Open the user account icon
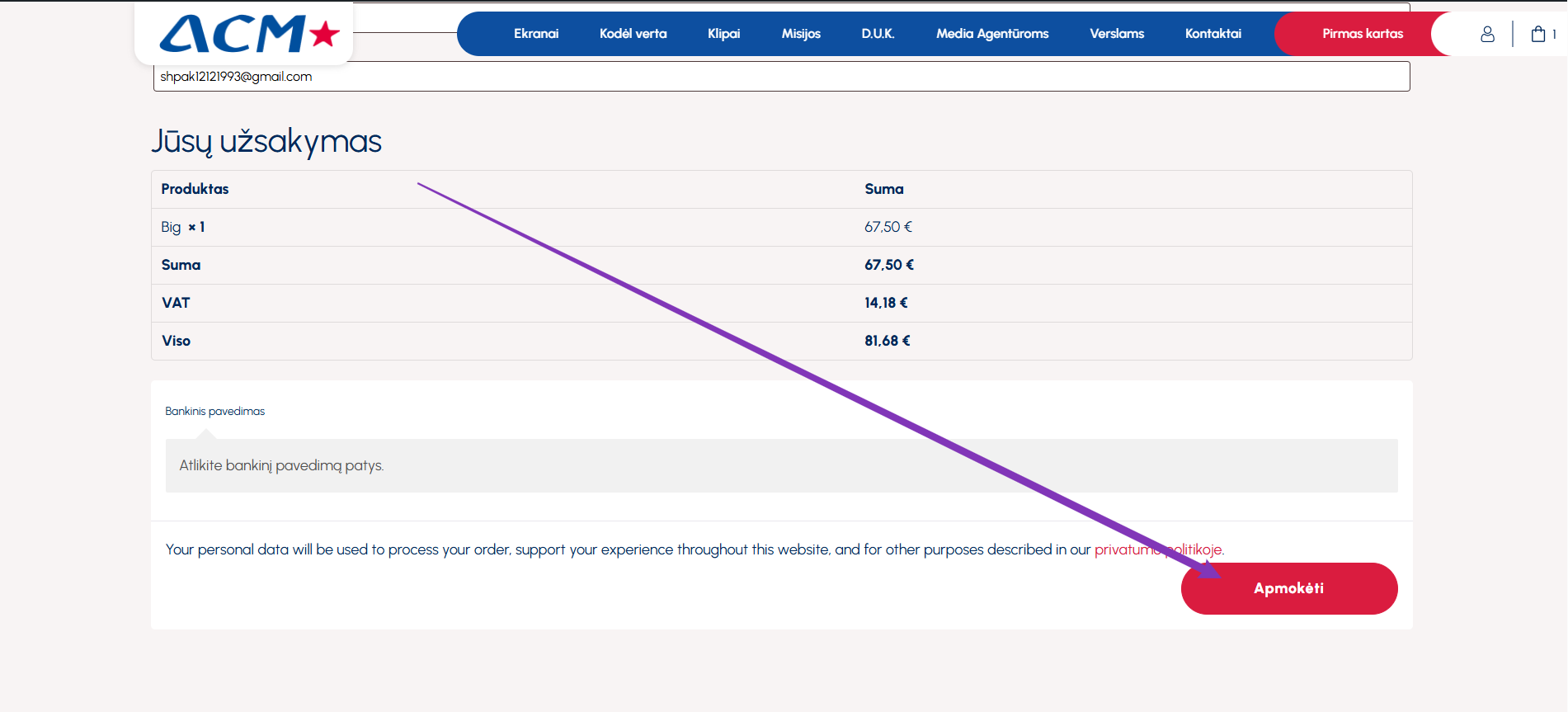 [1487, 34]
